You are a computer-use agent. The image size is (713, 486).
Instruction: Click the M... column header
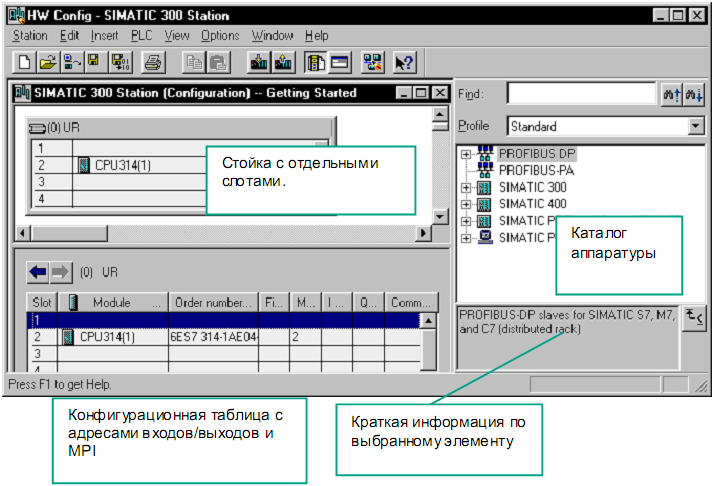click(x=306, y=302)
